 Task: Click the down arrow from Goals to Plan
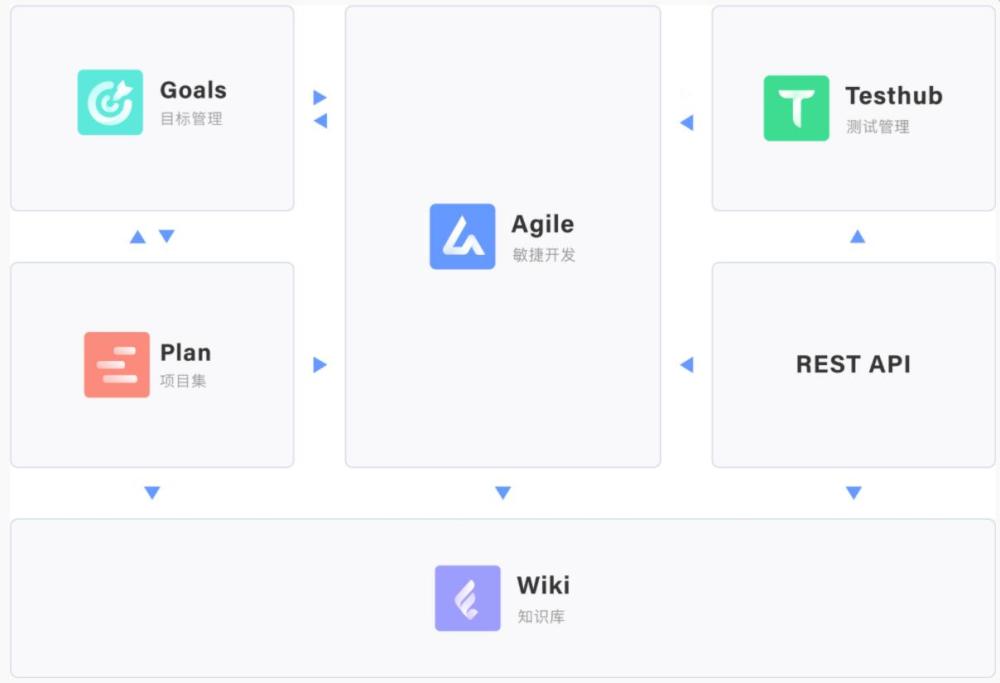point(166,236)
